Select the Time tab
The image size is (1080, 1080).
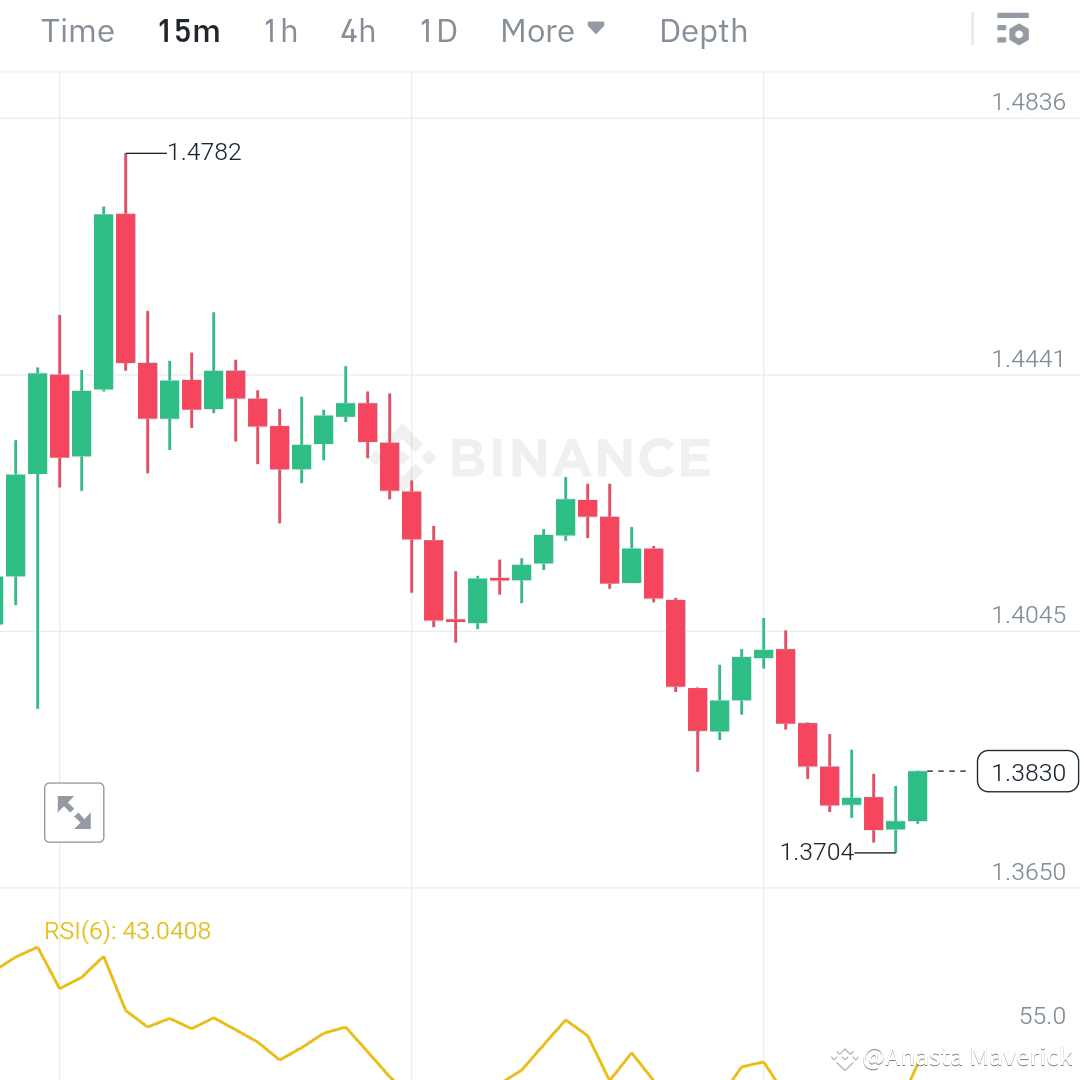click(77, 31)
